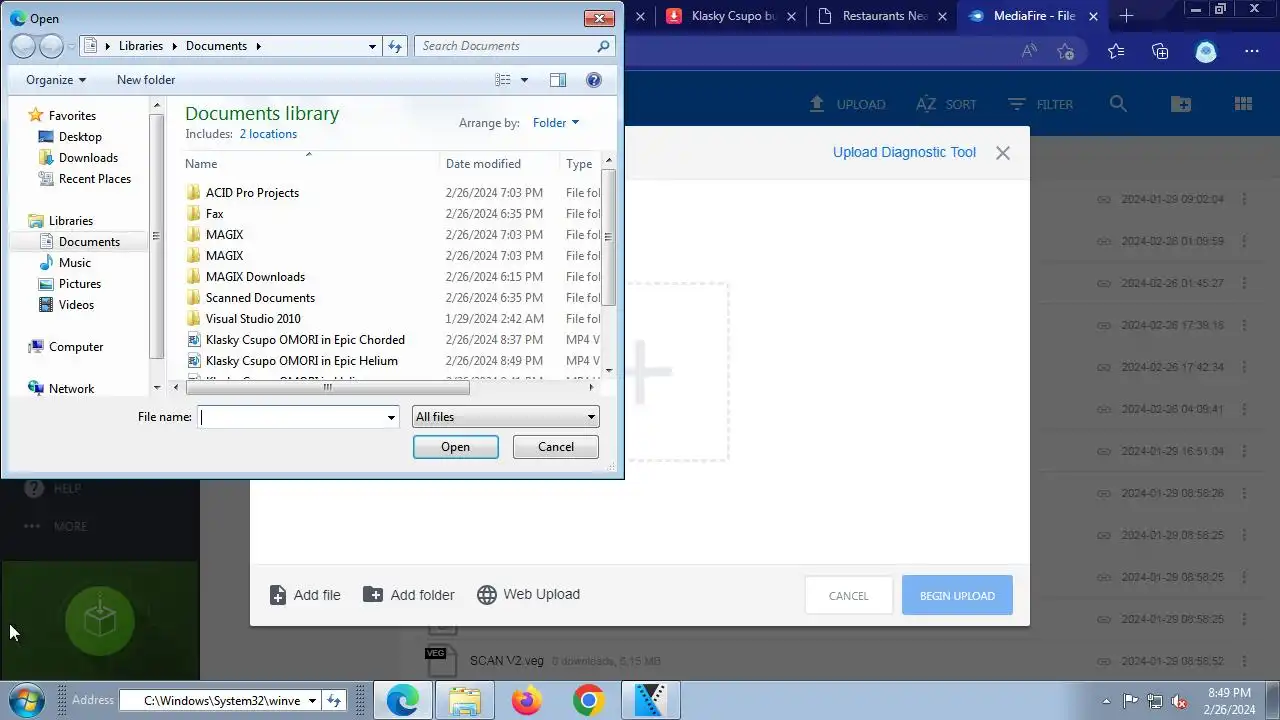Select Network in navigation pane
Viewport: 1280px width, 720px height.
click(71, 389)
